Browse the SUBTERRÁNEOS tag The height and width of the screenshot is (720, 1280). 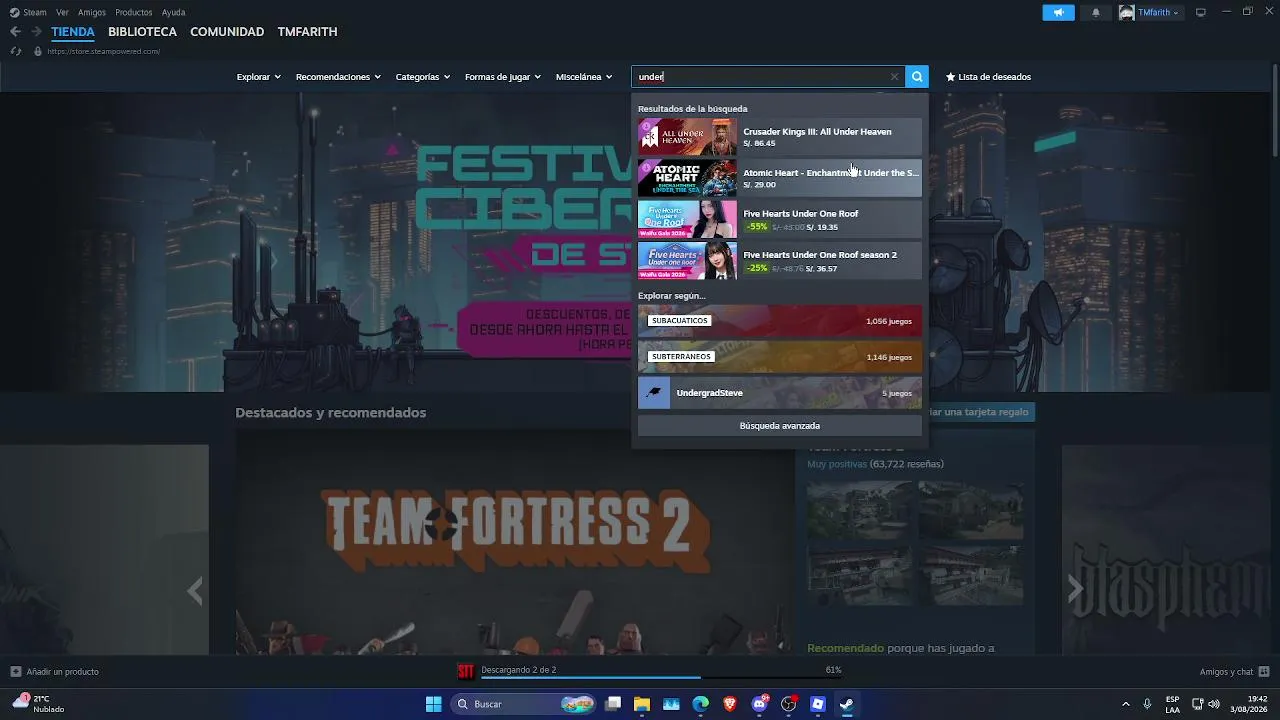coord(780,357)
